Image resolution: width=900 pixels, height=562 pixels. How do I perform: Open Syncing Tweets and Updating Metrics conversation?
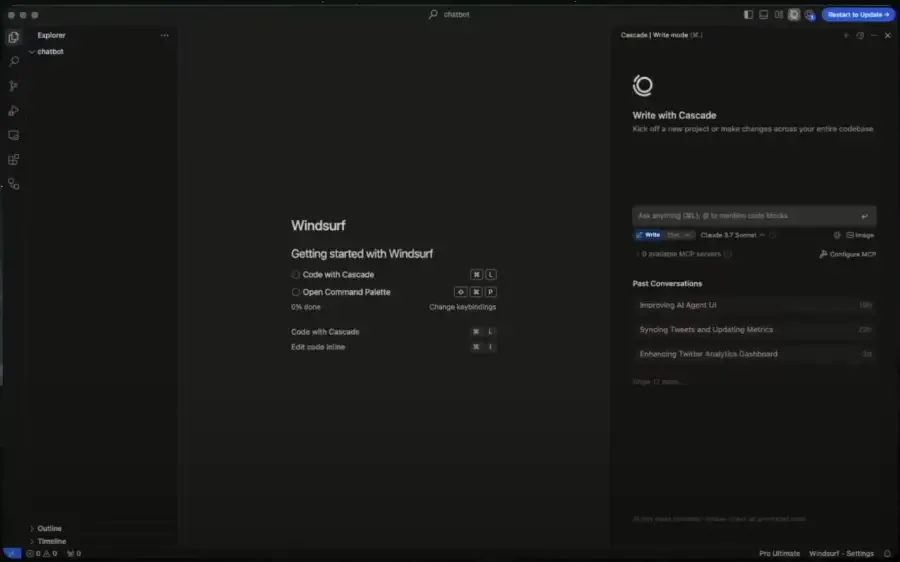point(755,330)
